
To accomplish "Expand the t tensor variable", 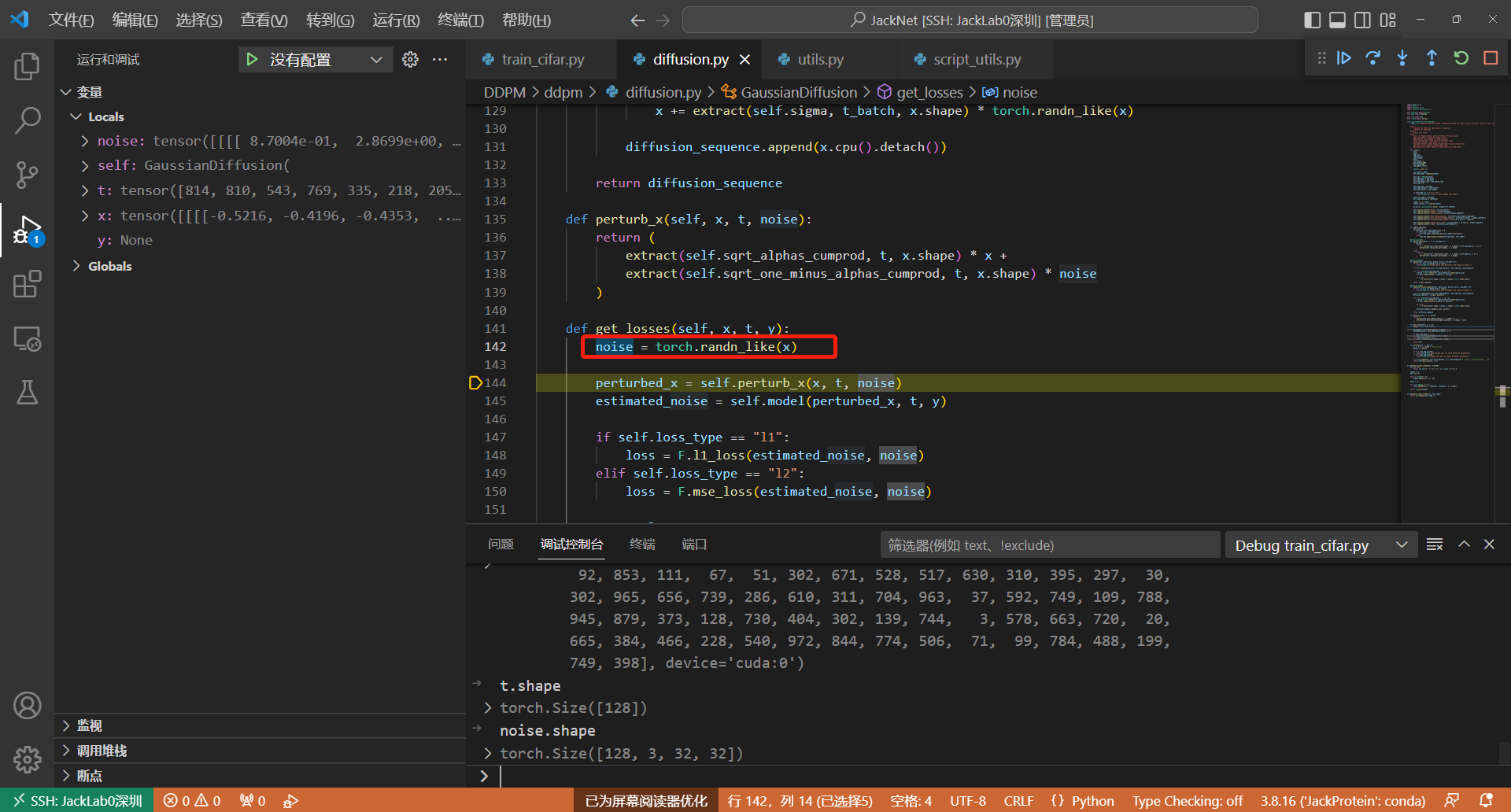I will (x=85, y=191).
